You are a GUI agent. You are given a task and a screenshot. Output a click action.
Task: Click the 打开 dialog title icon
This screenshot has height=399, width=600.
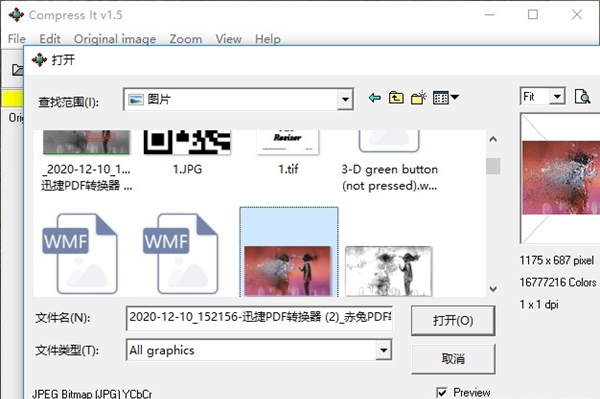39,60
